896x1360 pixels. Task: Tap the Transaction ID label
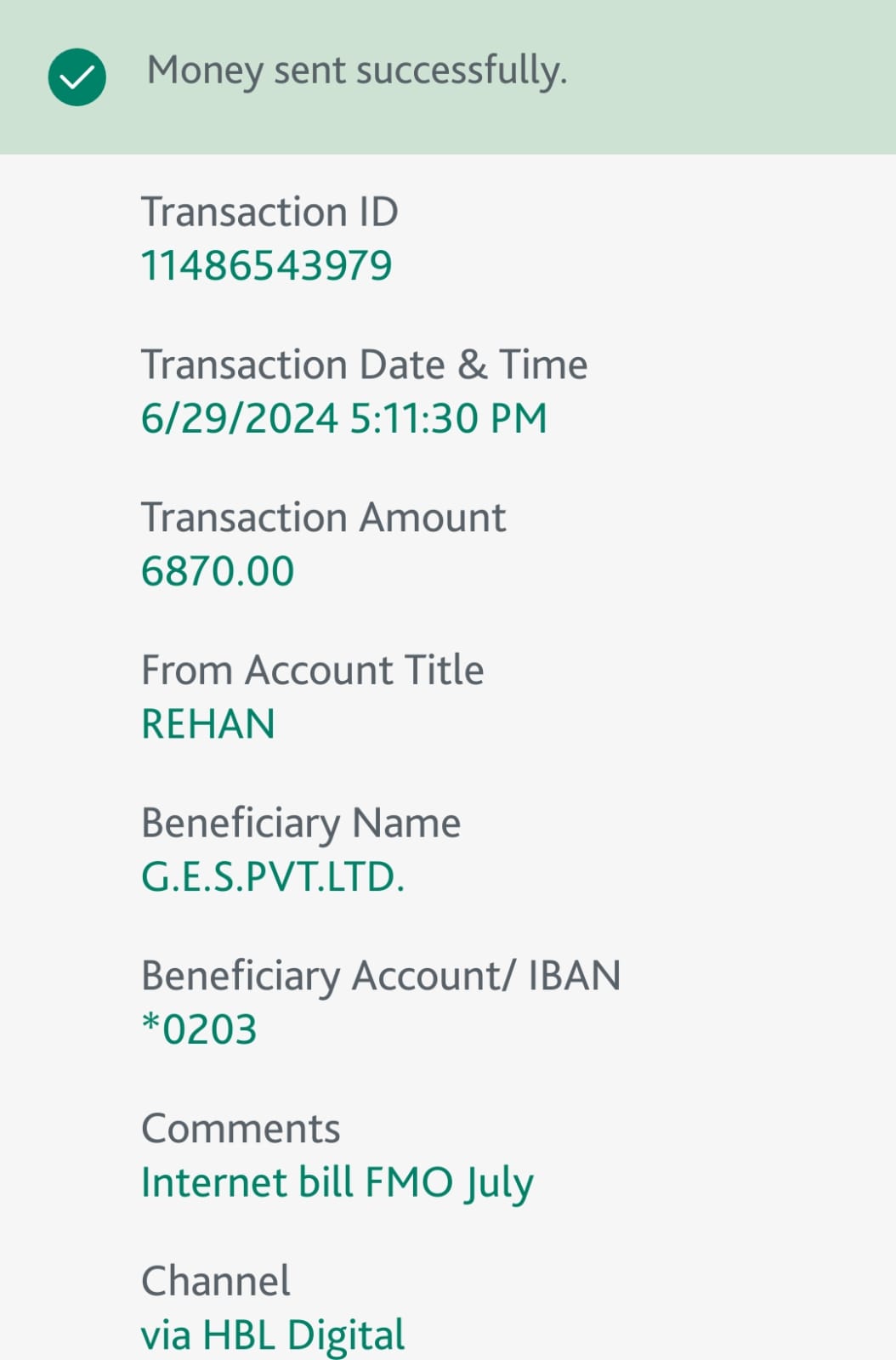tap(269, 212)
